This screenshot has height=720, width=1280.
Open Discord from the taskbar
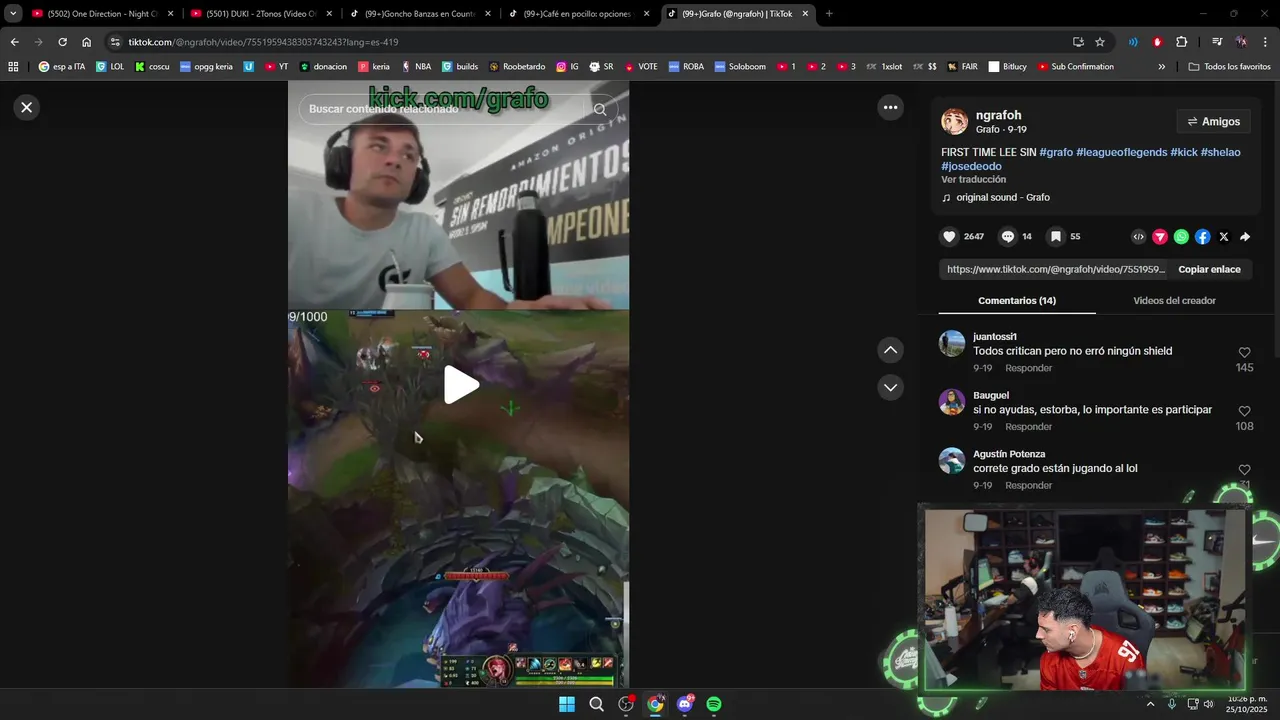click(x=685, y=704)
